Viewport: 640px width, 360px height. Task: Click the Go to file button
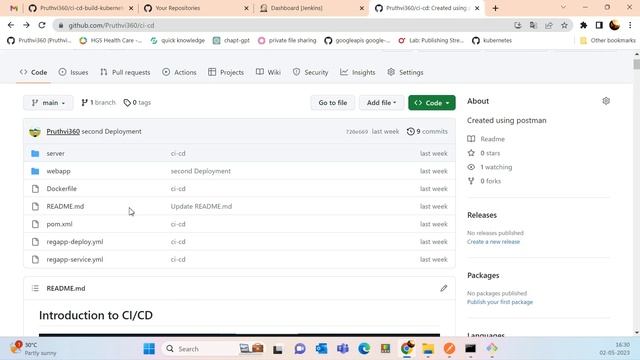tap(333, 103)
